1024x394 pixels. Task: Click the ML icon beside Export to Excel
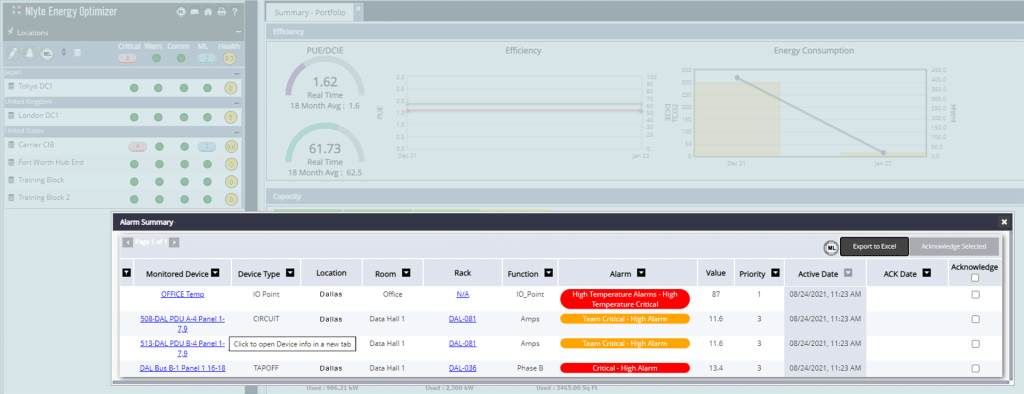(831, 247)
